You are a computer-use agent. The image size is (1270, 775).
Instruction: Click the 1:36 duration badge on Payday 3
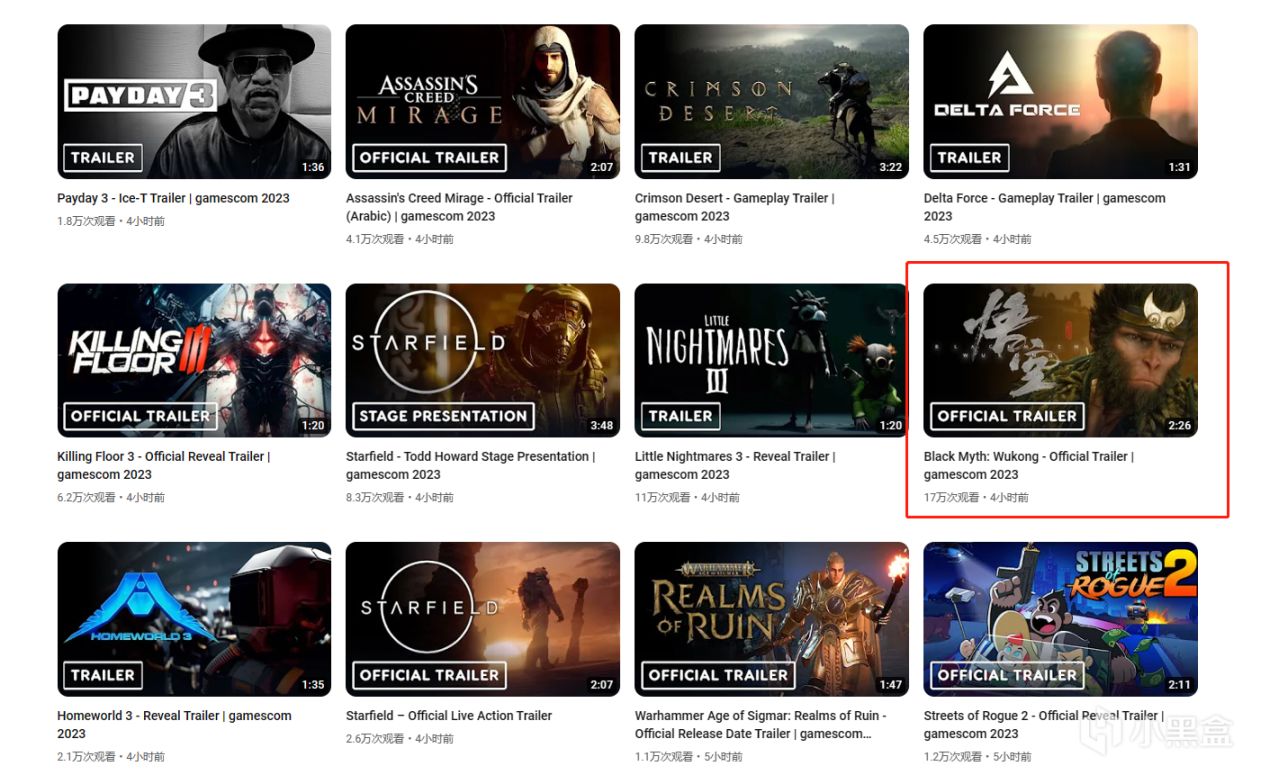313,167
